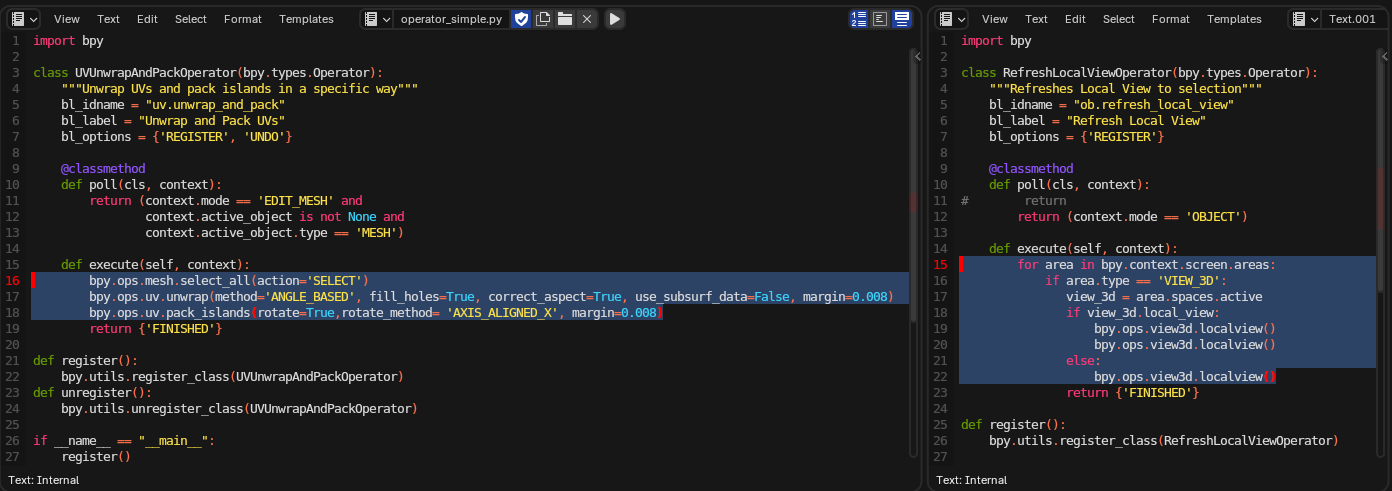Click return {'FINISHED'} in left editor
The height and width of the screenshot is (491, 1392).
(155, 329)
